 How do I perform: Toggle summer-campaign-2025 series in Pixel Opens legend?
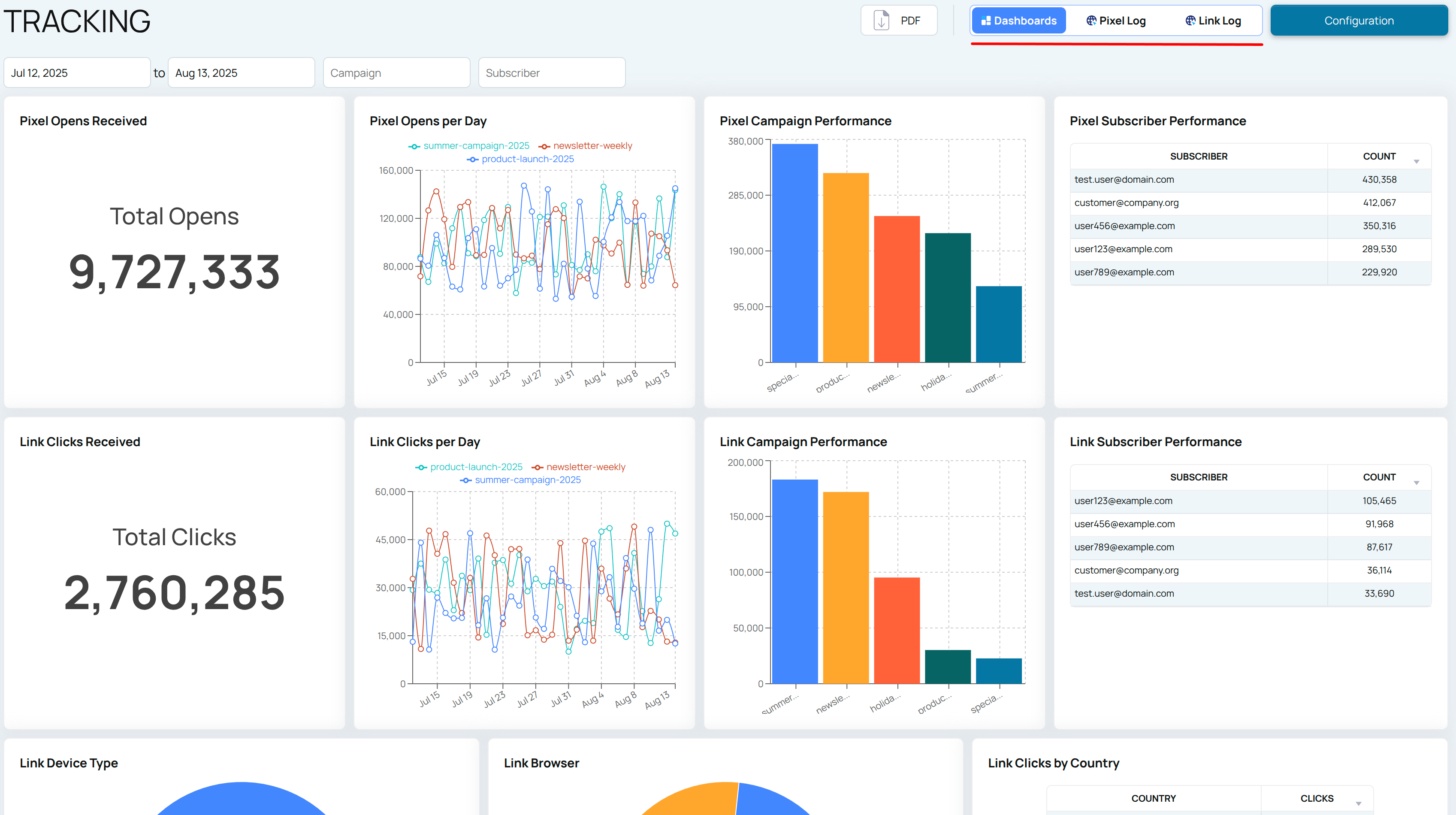point(468,146)
